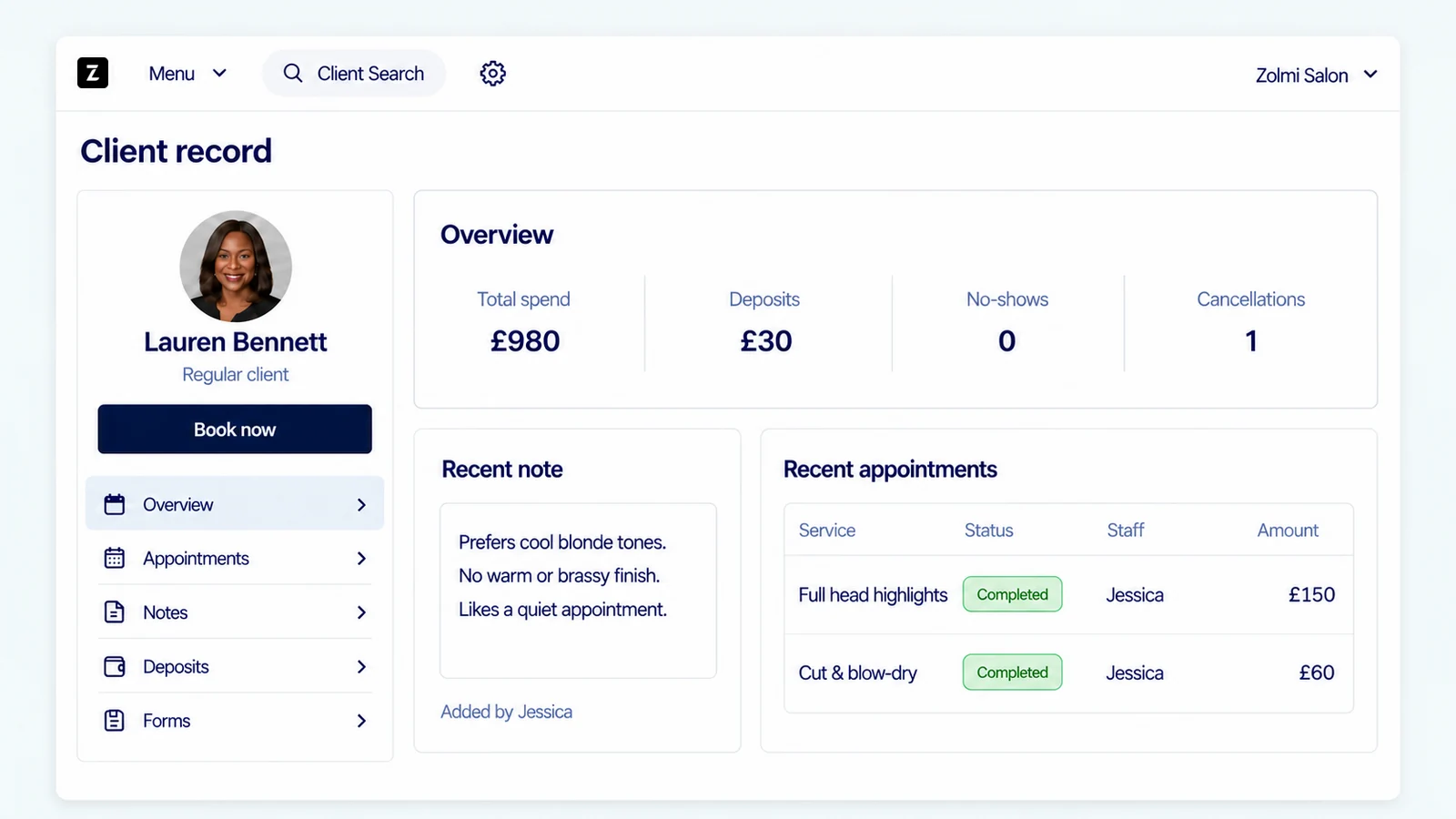Click the Lauren Bennett client name
This screenshot has width=1456, height=819.
[x=235, y=342]
